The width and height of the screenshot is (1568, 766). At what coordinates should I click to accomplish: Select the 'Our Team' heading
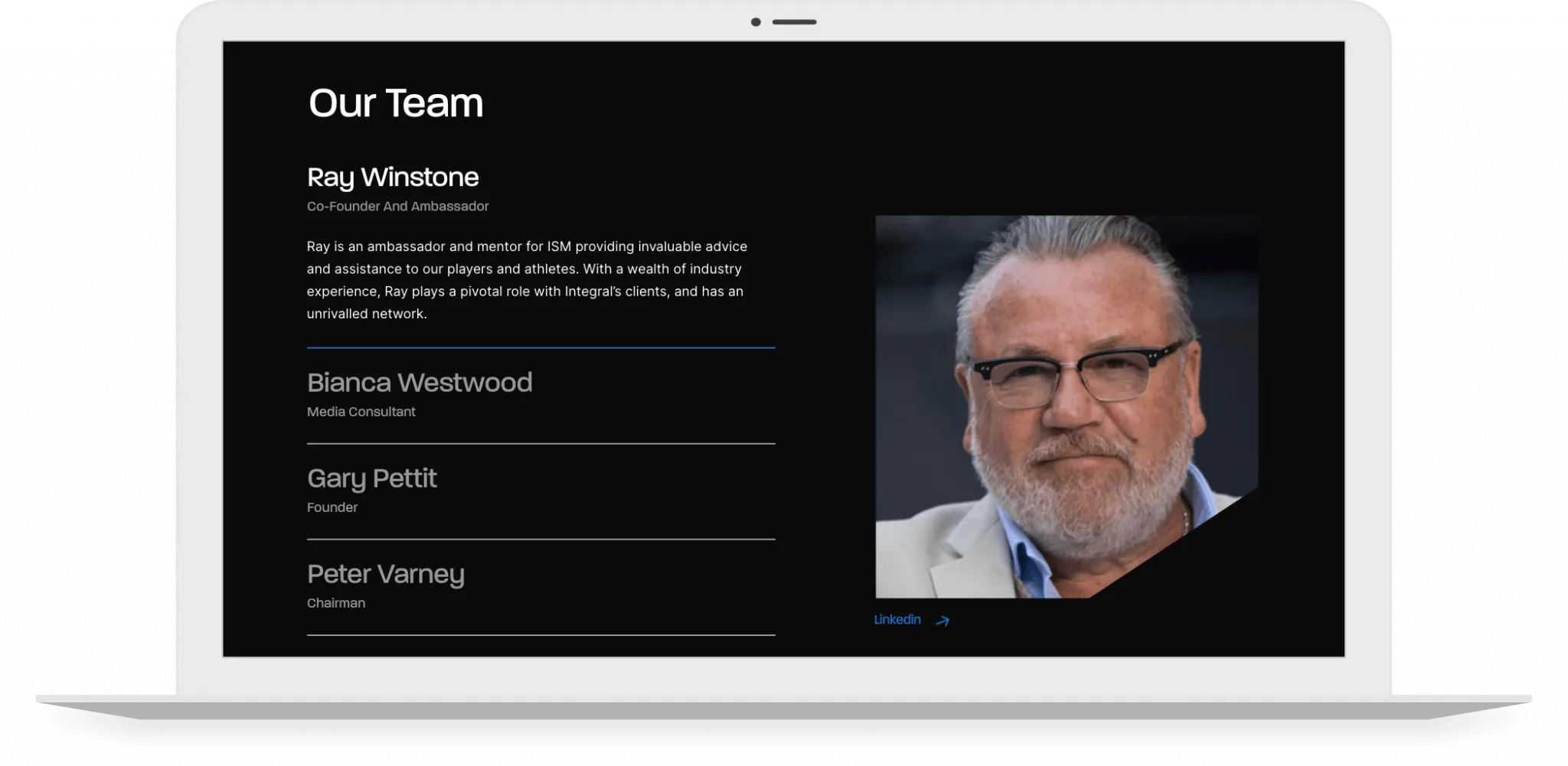coord(396,103)
